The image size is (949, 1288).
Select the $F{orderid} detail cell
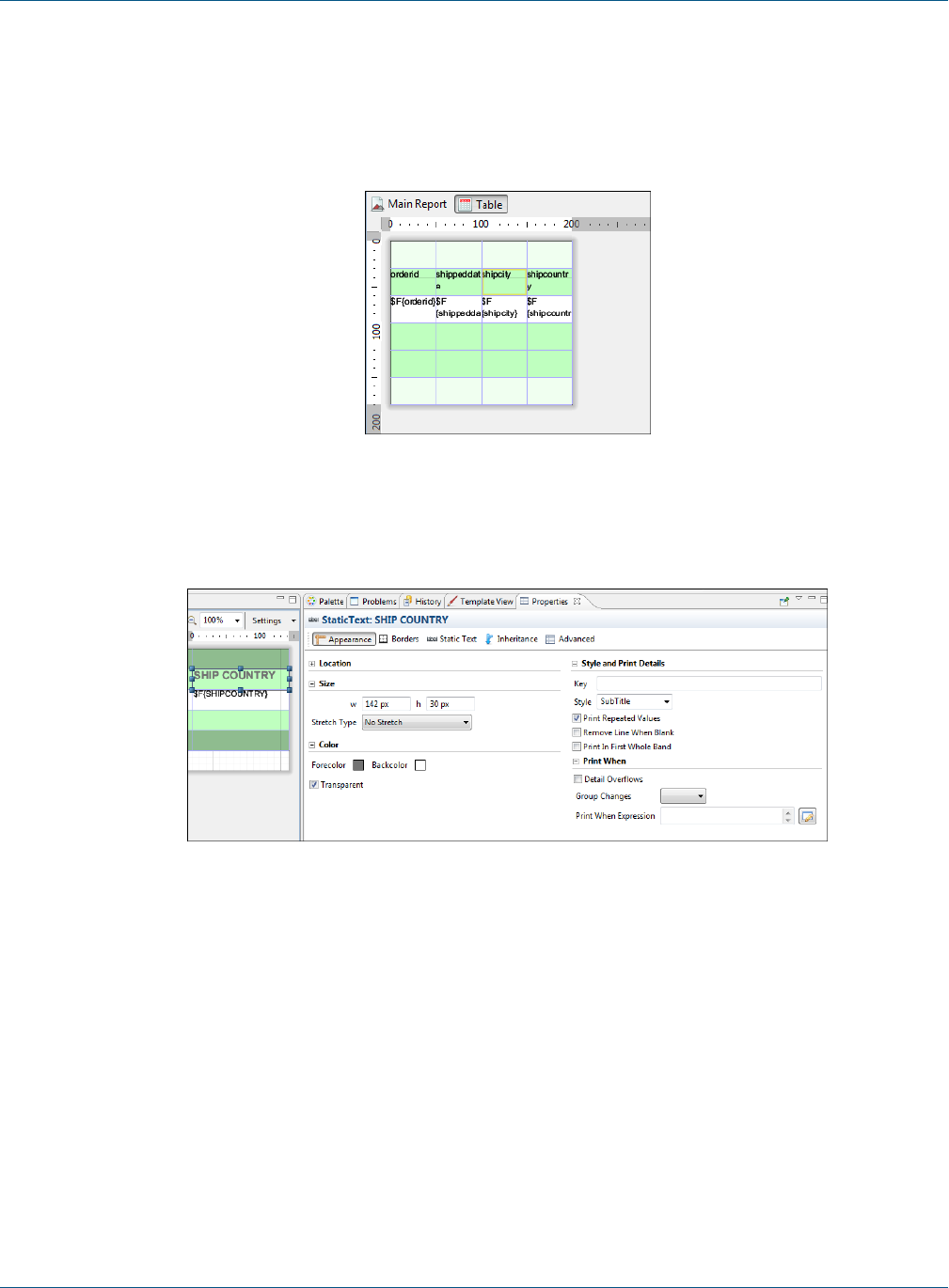click(x=413, y=309)
